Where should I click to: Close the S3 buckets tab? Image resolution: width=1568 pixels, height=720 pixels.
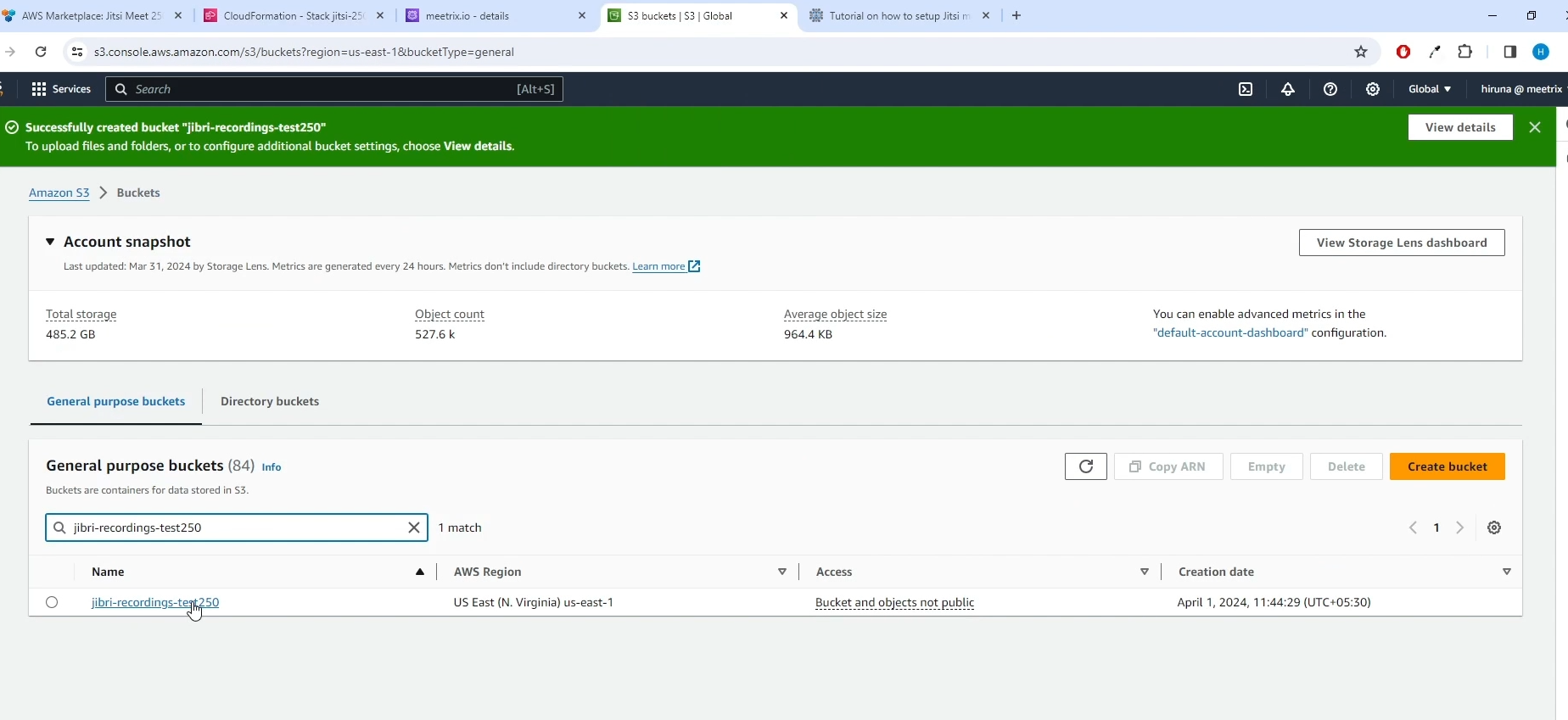pyautogui.click(x=784, y=15)
